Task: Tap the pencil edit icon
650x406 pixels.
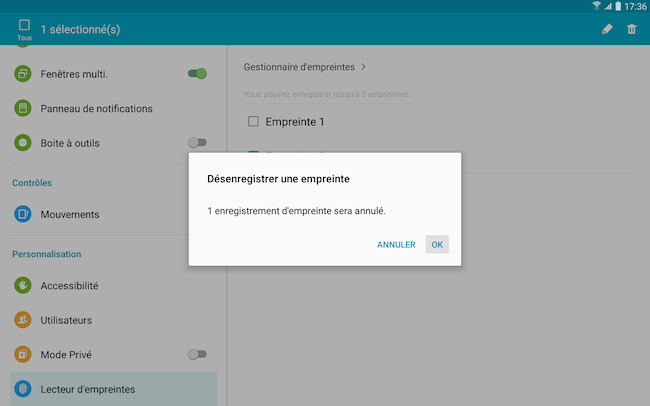Action: (x=607, y=29)
